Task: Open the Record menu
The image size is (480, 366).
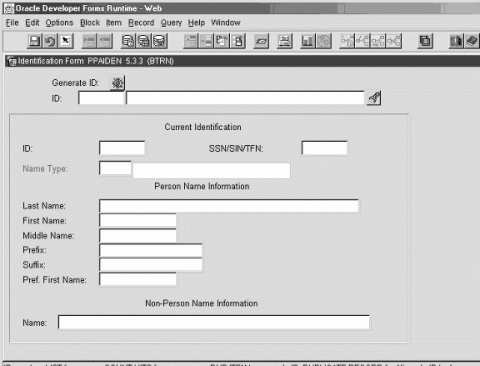Action: pos(141,23)
